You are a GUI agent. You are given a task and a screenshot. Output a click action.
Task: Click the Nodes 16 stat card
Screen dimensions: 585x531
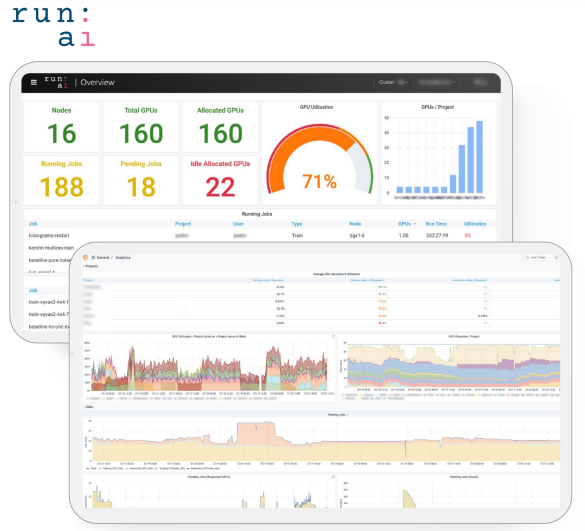[62, 127]
